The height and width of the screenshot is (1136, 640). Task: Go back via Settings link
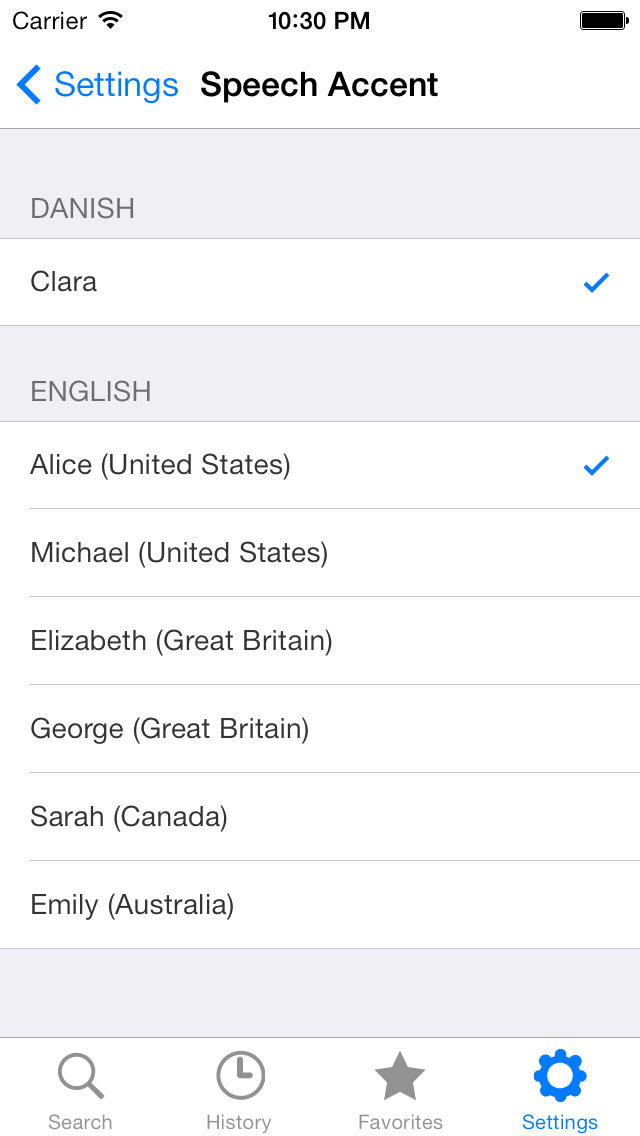coord(116,85)
